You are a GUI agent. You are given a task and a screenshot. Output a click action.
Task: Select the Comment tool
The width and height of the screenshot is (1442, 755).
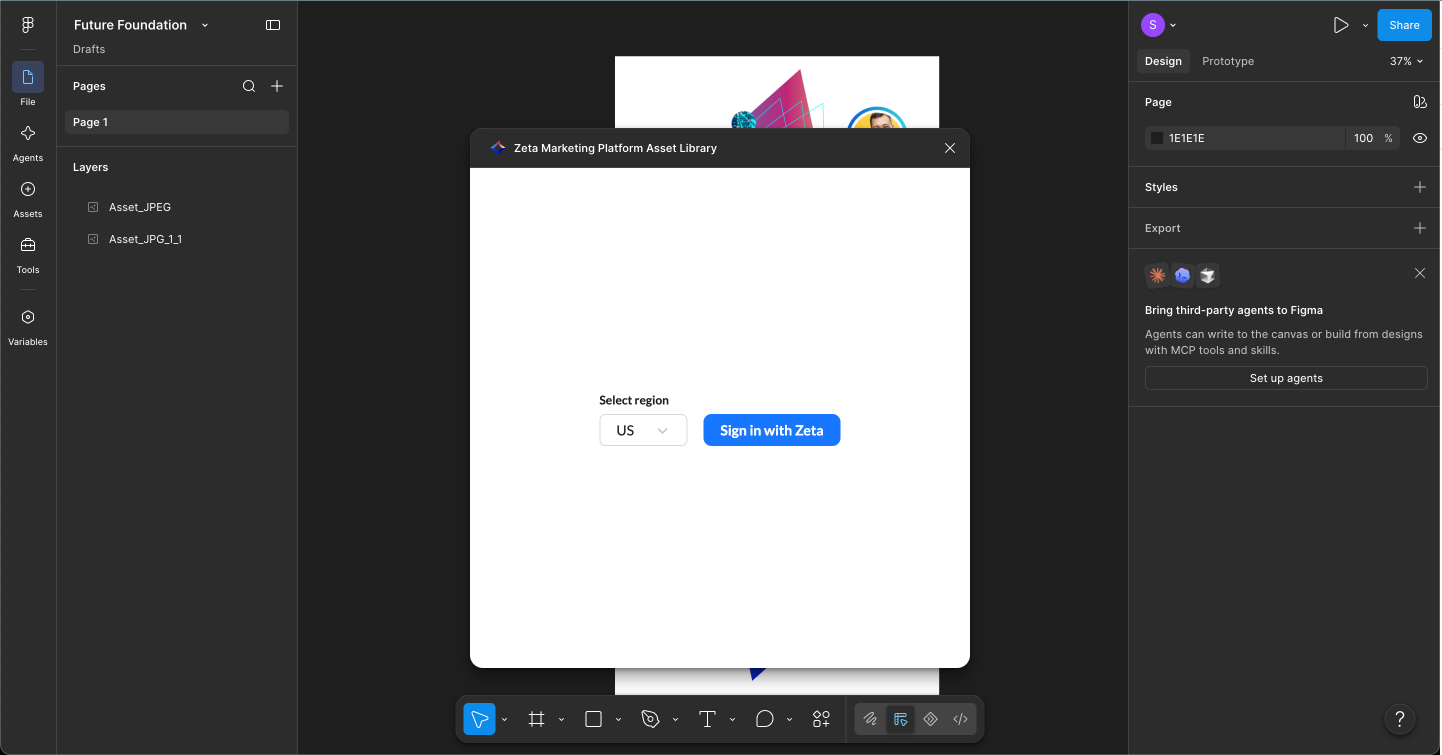click(x=765, y=719)
